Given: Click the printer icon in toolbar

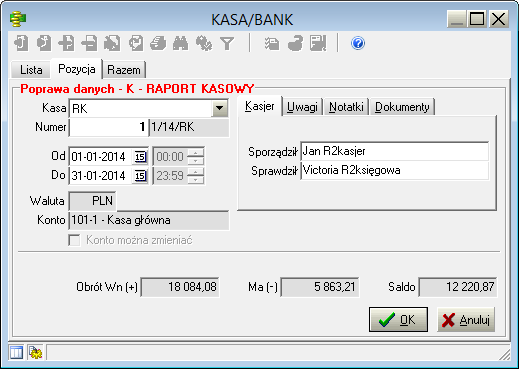Looking at the screenshot, I should coord(158,43).
